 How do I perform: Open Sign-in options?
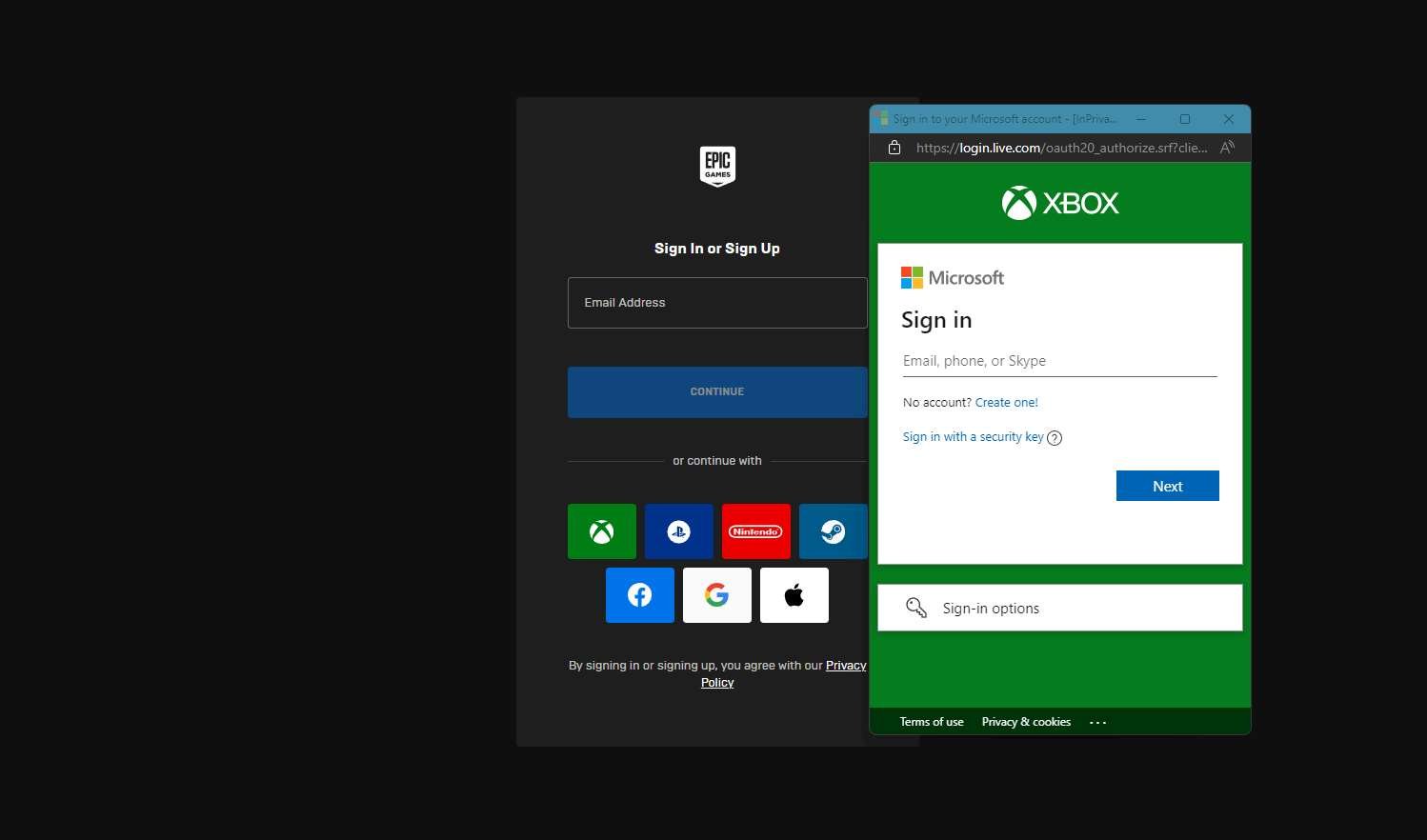coord(1060,608)
